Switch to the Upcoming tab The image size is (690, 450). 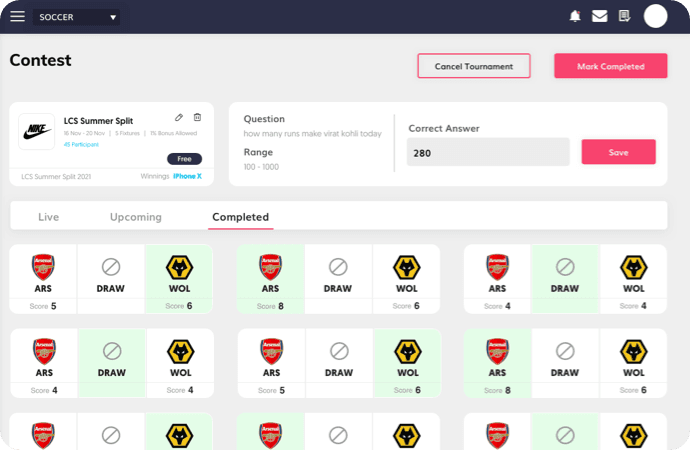[x=135, y=217]
